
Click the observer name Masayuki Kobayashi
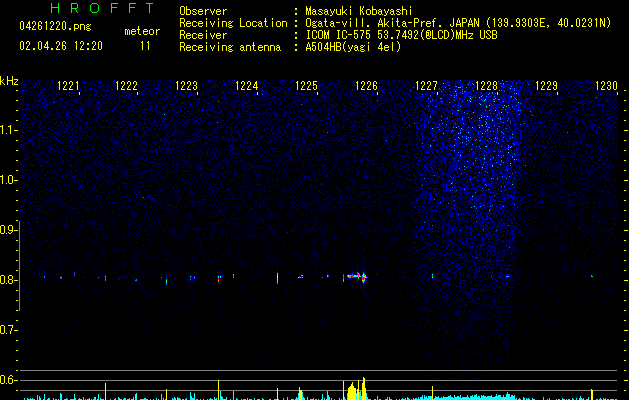pos(359,11)
